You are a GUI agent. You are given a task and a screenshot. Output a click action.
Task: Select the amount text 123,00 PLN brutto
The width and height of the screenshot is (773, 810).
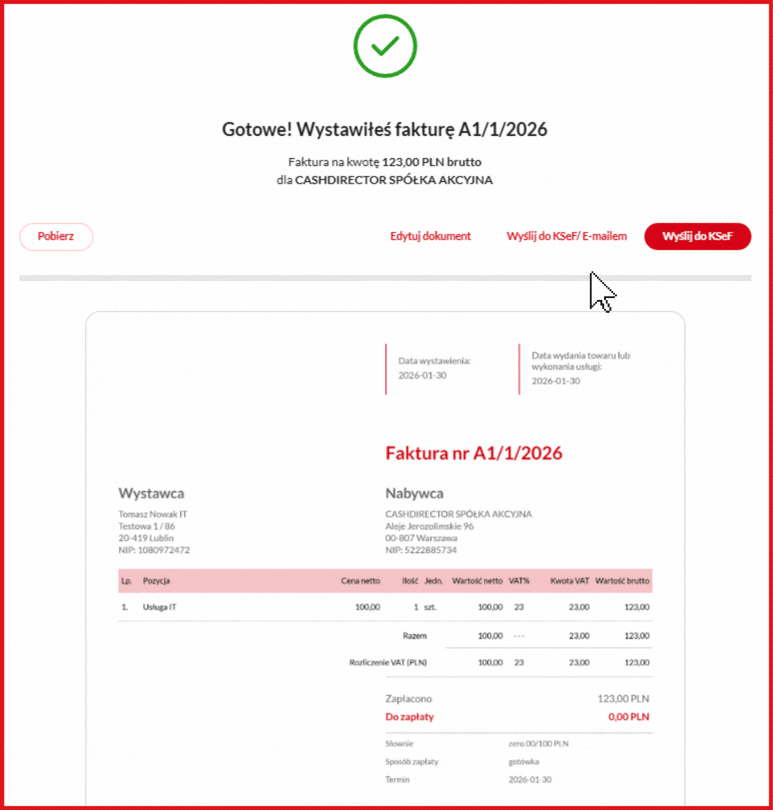[x=431, y=162]
